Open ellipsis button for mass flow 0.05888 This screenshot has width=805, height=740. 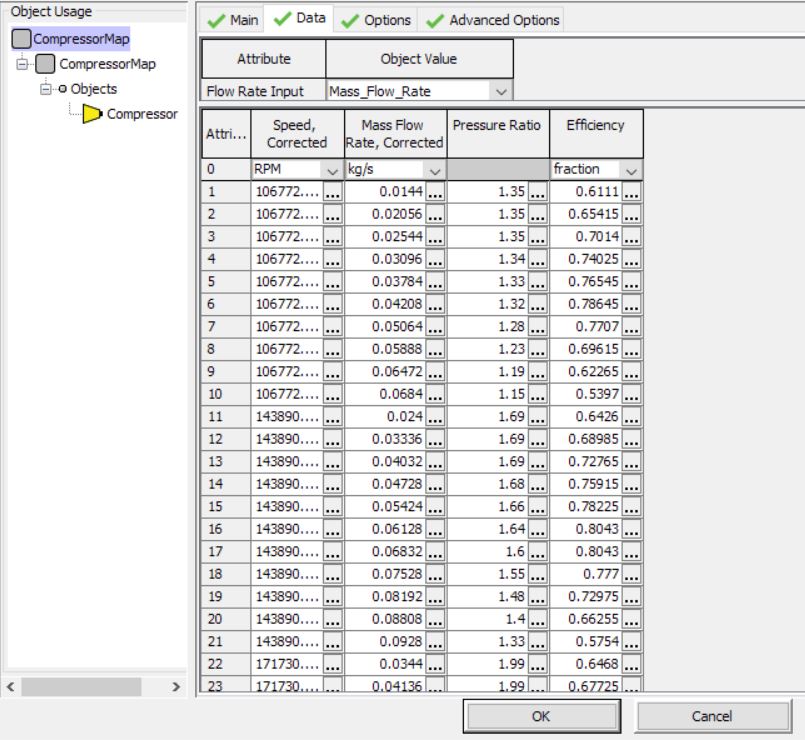[435, 350]
